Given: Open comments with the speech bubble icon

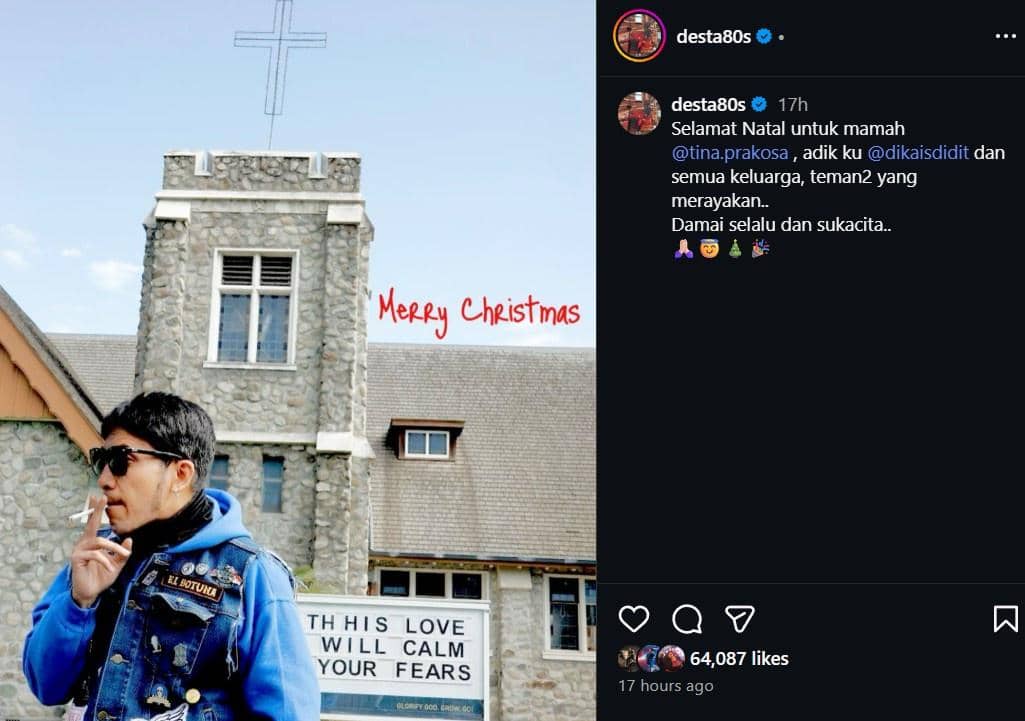Looking at the screenshot, I should tap(687, 620).
